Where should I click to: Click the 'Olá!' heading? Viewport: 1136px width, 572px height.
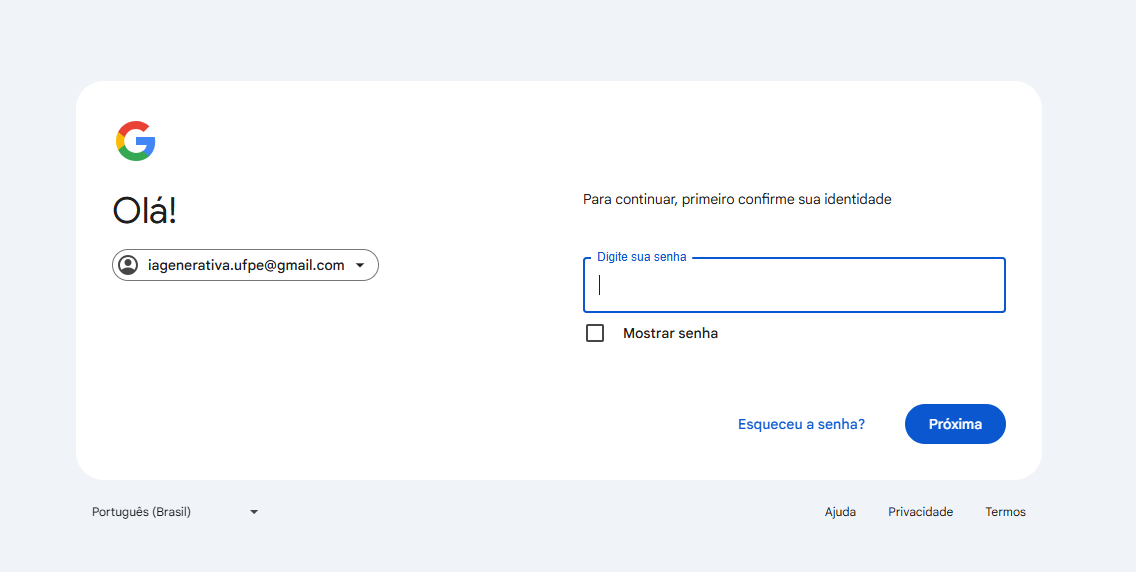(144, 211)
